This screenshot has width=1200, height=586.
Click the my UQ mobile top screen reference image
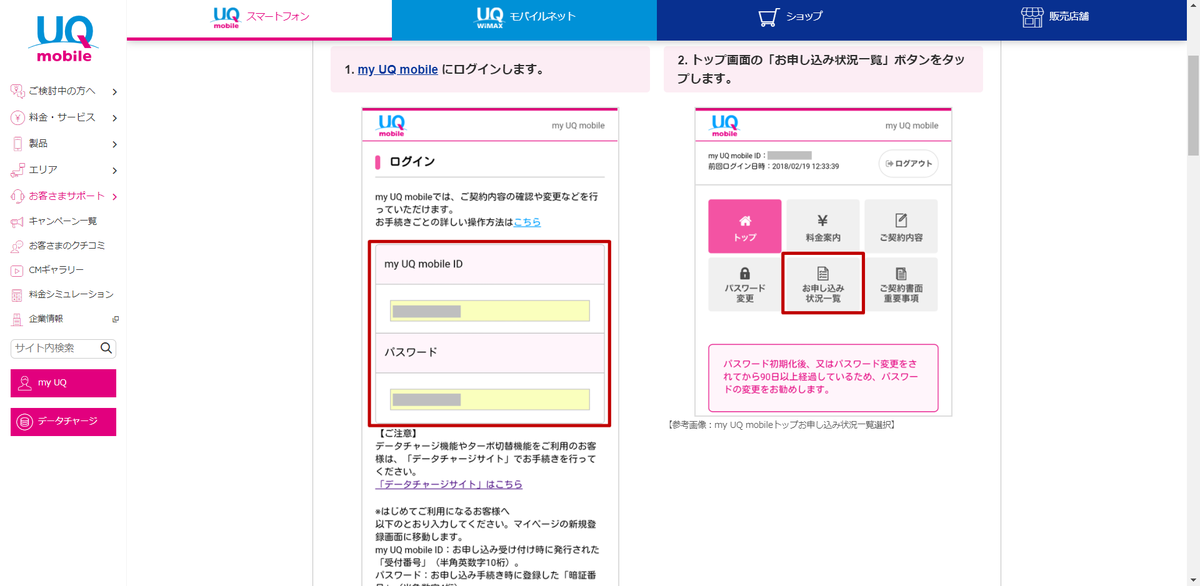(823, 262)
